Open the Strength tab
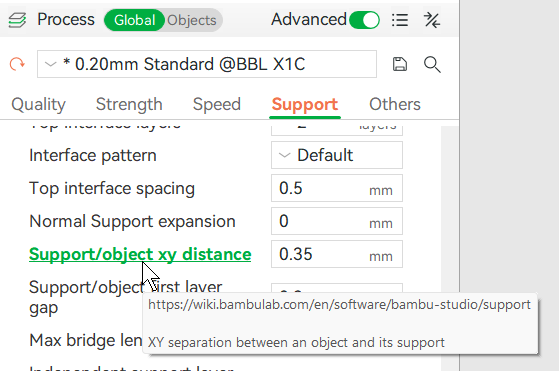Screen dimensions: 559x371 (129, 104)
